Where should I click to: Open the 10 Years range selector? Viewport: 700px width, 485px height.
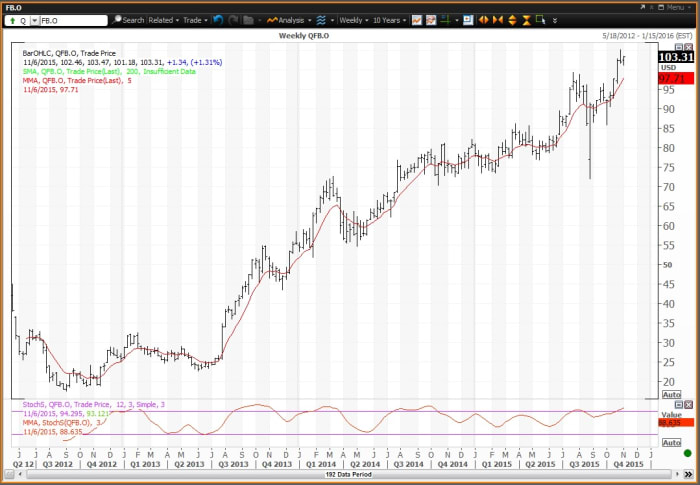pos(390,20)
